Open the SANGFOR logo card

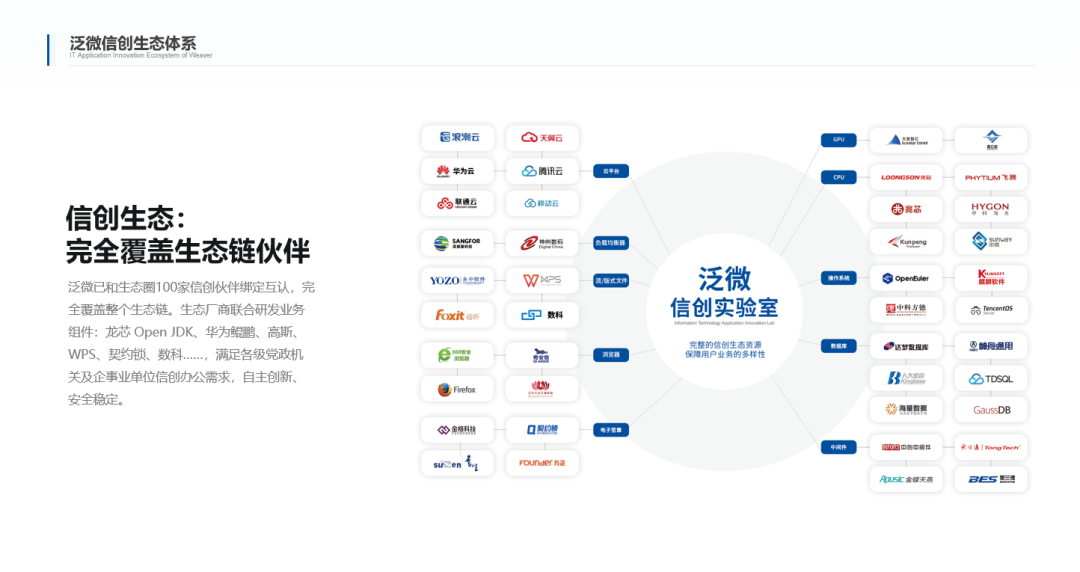click(458, 243)
